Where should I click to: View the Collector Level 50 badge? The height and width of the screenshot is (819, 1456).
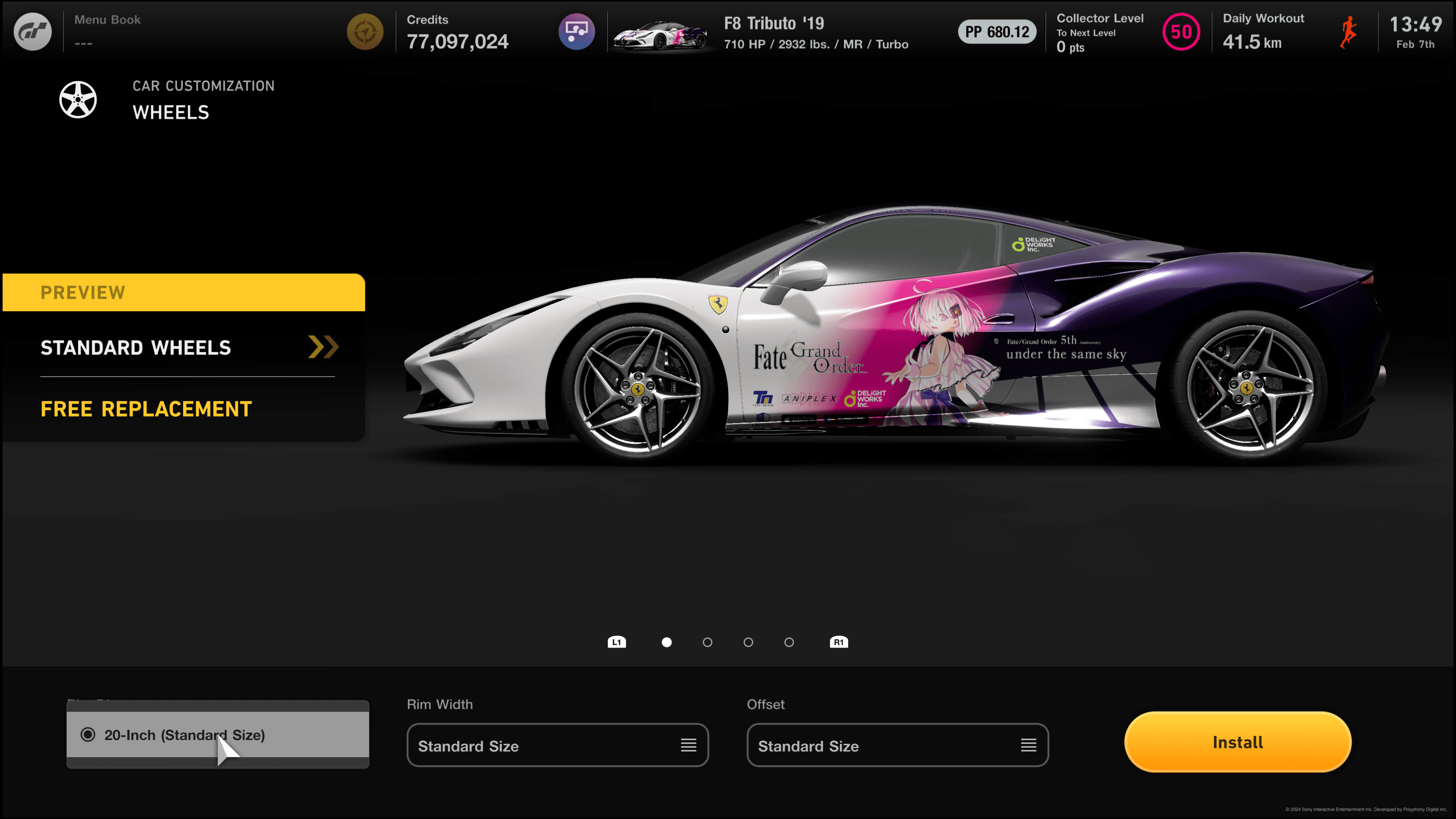(1181, 31)
